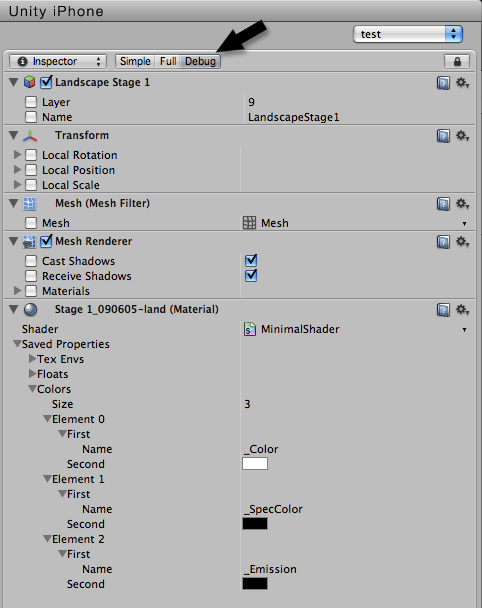
Task: Expand Floats
Action: click(x=33, y=374)
